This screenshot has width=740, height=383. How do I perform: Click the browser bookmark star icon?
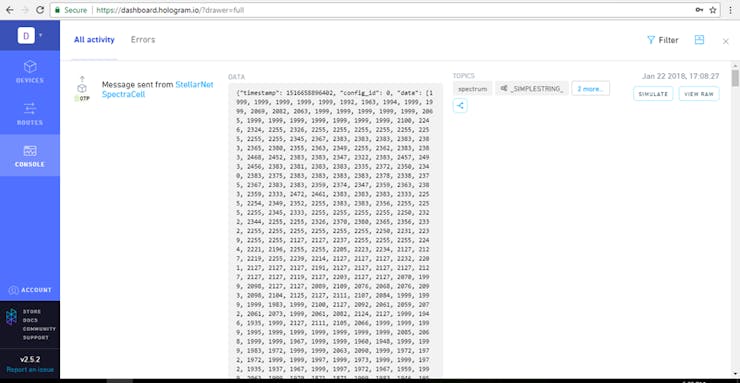coord(713,10)
